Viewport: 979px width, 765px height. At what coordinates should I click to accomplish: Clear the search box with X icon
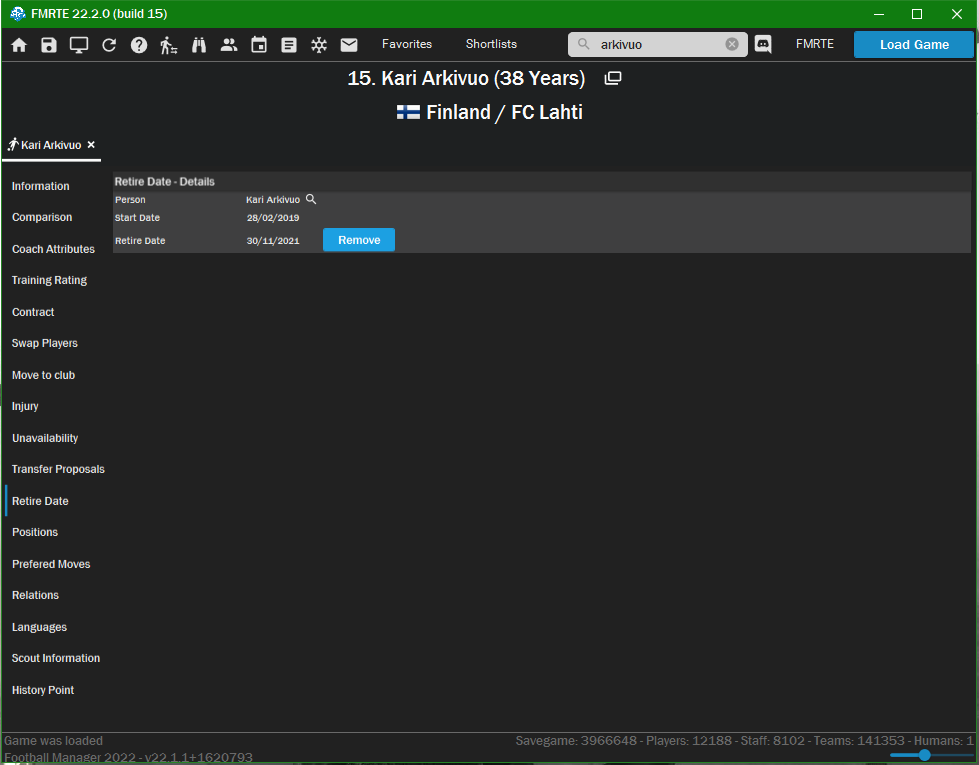pyautogui.click(x=732, y=44)
